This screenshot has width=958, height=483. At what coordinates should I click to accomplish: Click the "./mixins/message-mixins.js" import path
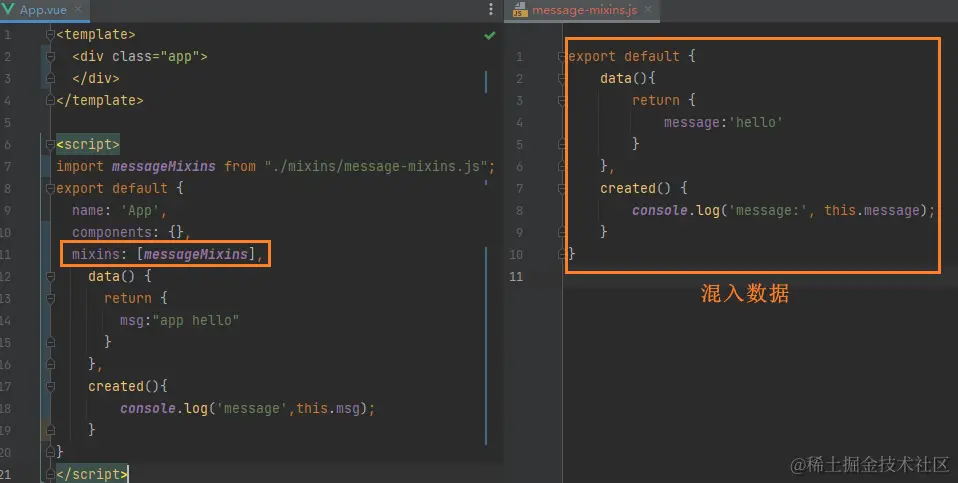[x=376, y=166]
